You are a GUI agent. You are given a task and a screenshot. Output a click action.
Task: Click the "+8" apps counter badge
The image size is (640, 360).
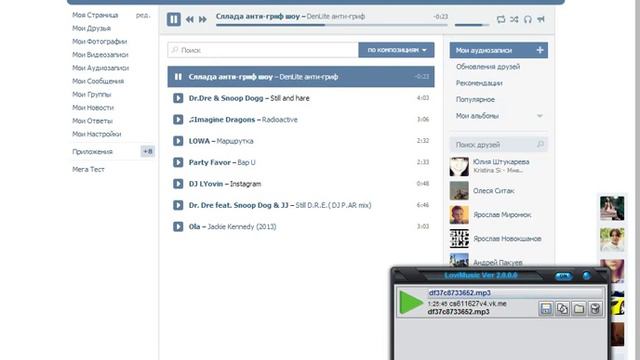click(x=147, y=151)
